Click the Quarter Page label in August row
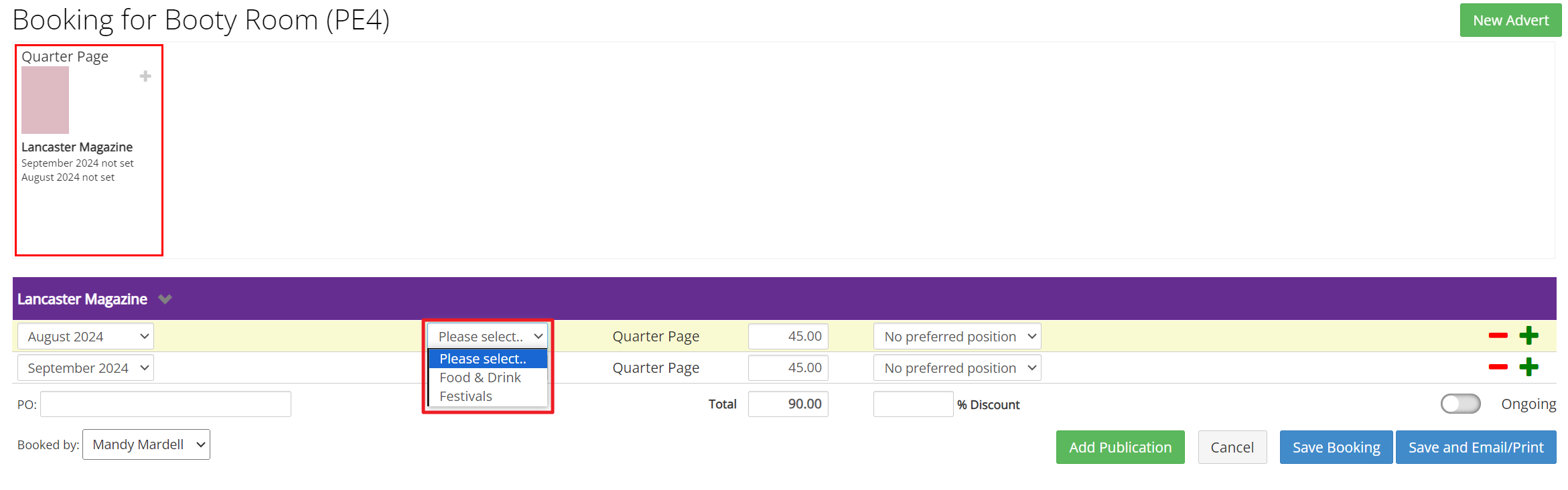 coord(656,336)
